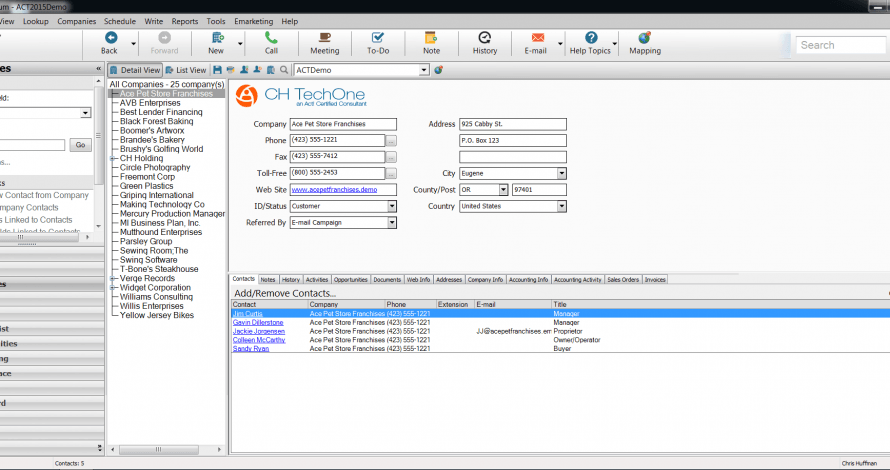Viewport: 890px width, 470px height.
Task: Open the Referred By dropdown
Action: tap(392, 223)
